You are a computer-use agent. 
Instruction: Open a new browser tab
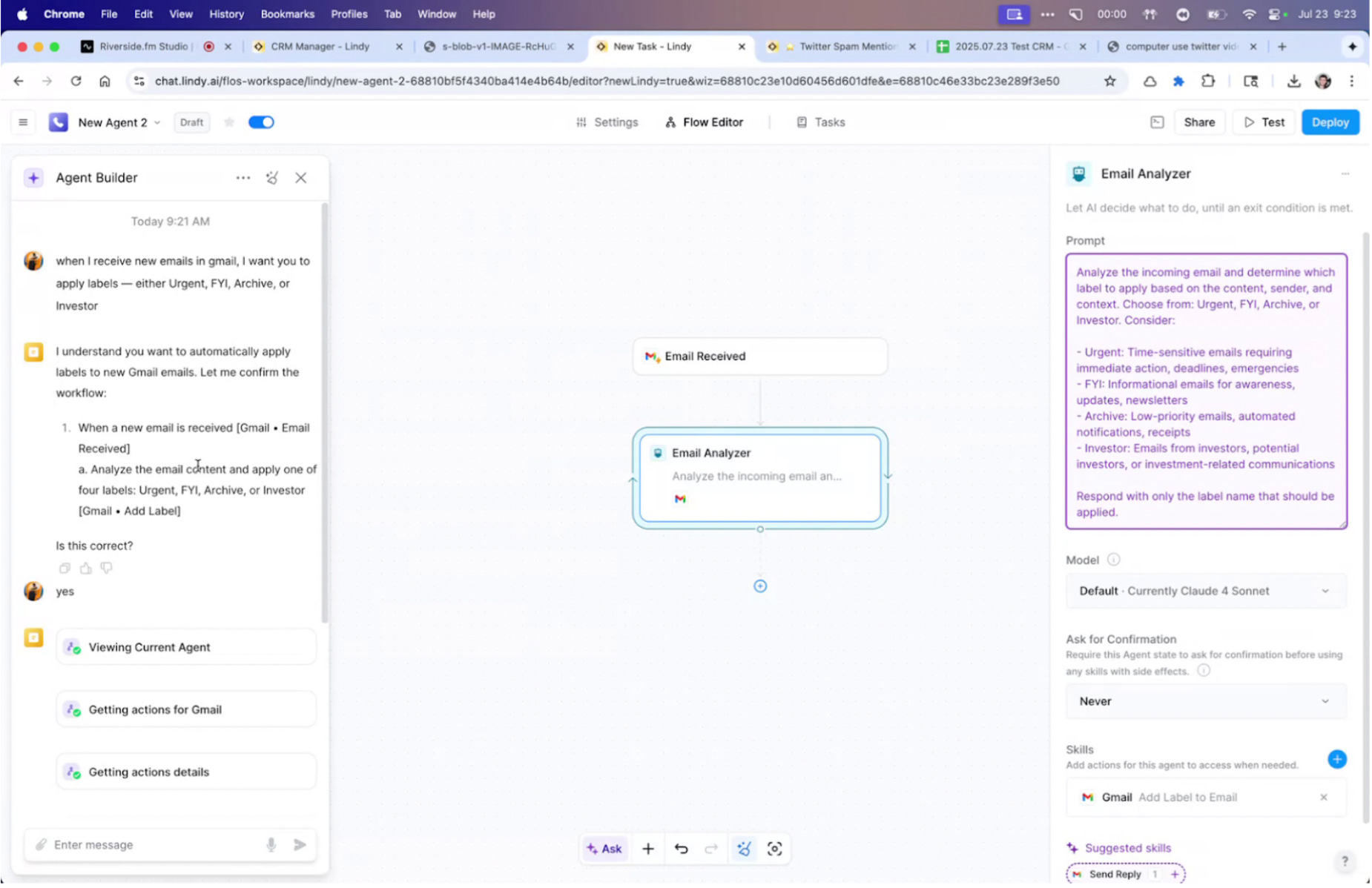[x=1282, y=47]
